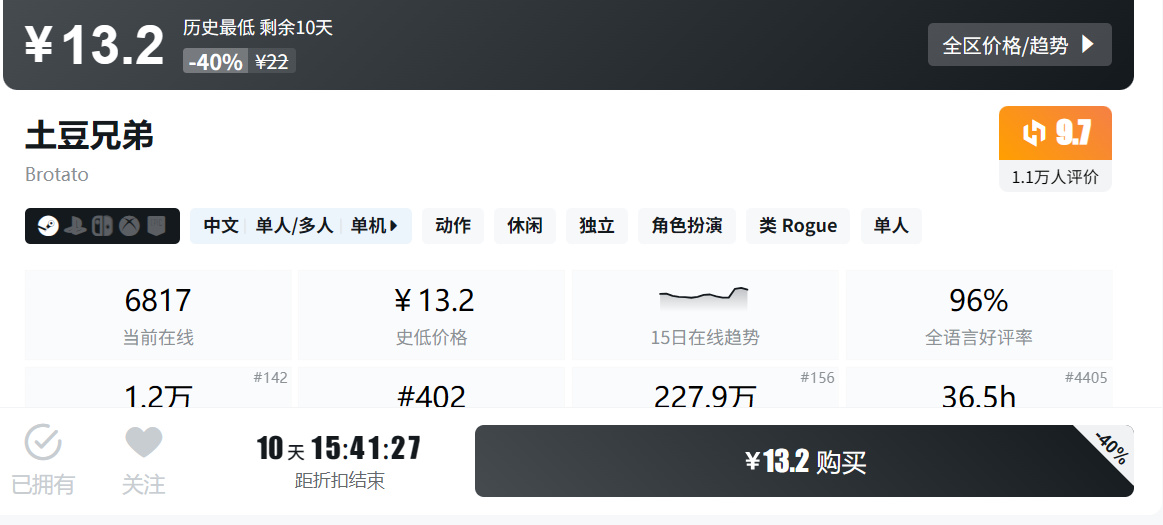Image resolution: width=1163 pixels, height=525 pixels.
Task: Click the -40% discount badge in header
Action: click(215, 62)
